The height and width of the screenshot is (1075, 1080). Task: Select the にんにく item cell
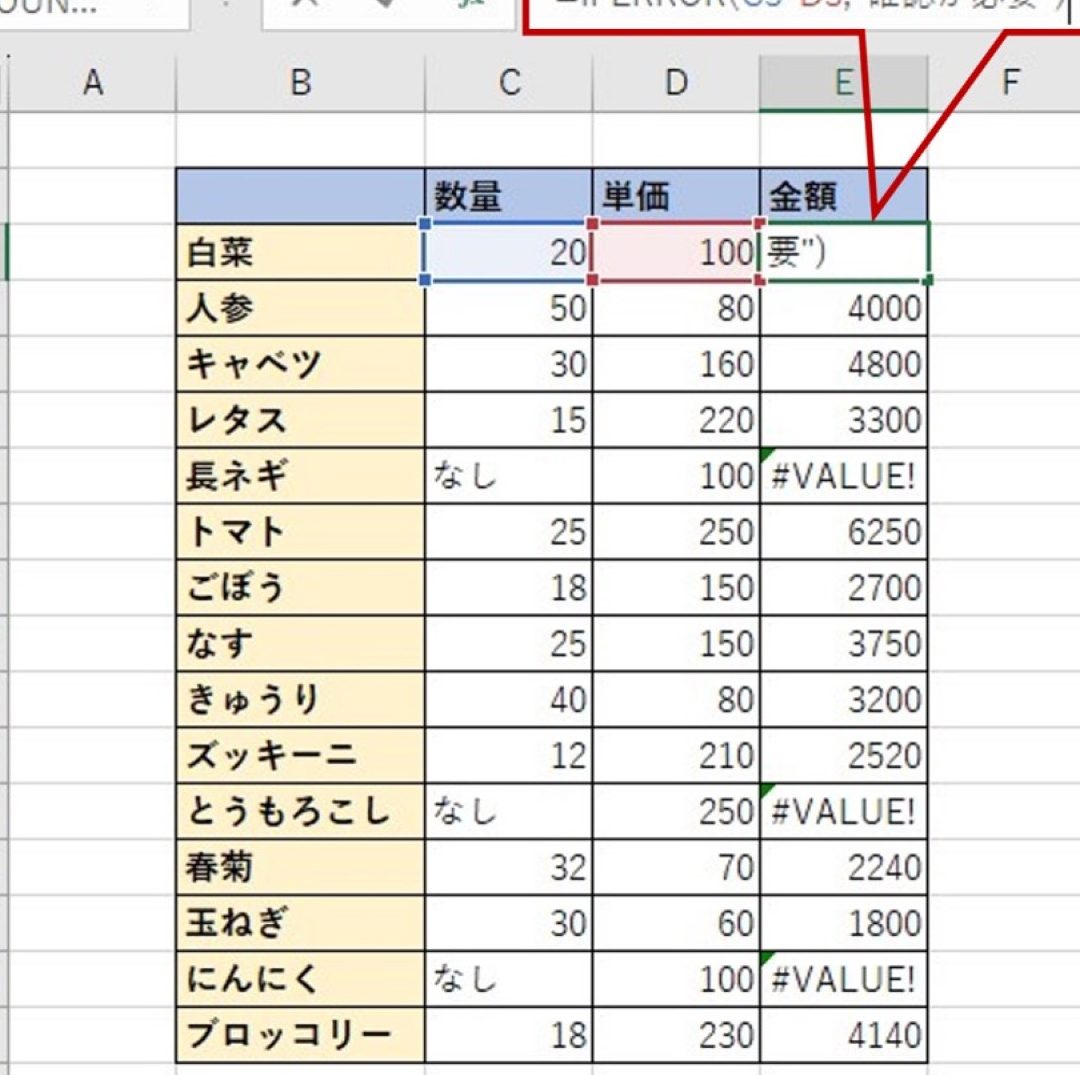(300, 979)
